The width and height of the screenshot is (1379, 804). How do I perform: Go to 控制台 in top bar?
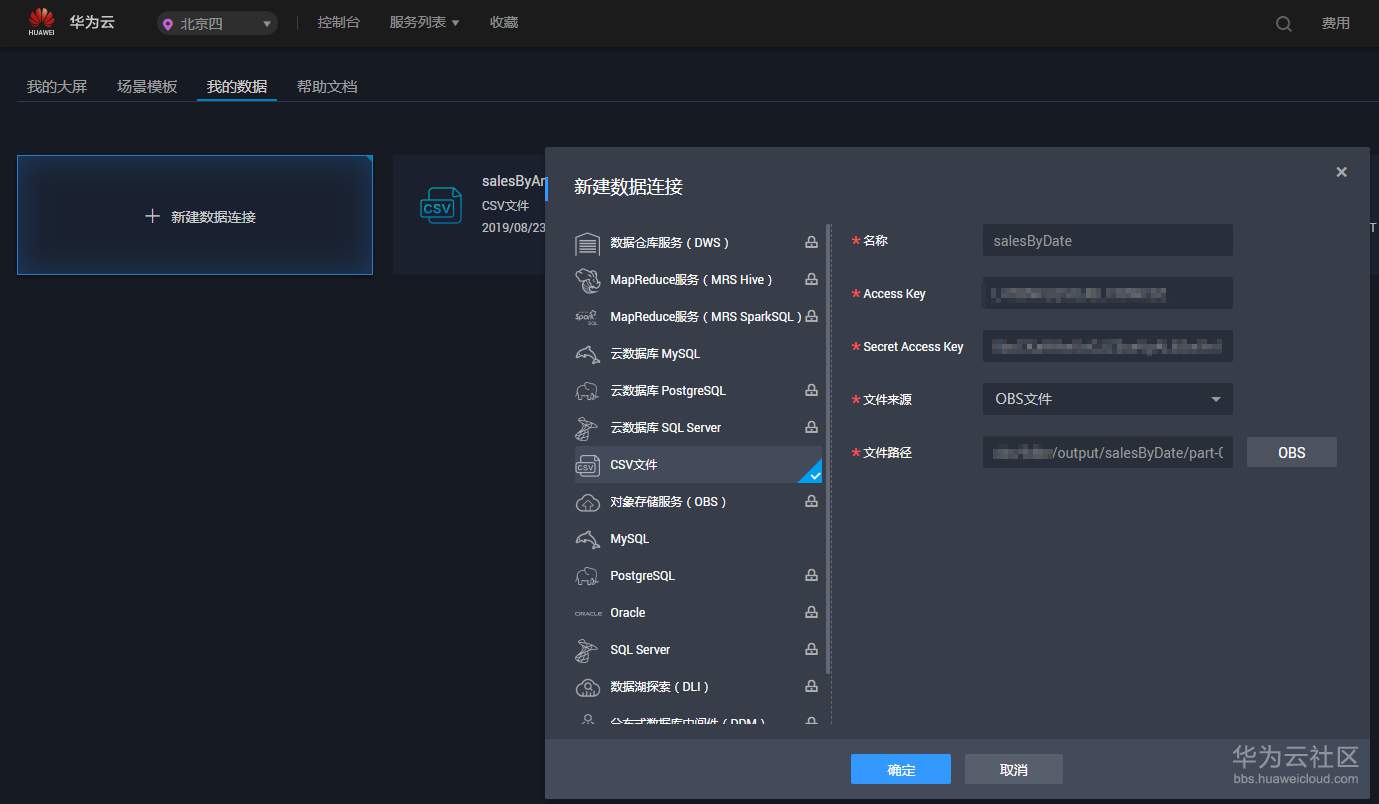point(339,22)
